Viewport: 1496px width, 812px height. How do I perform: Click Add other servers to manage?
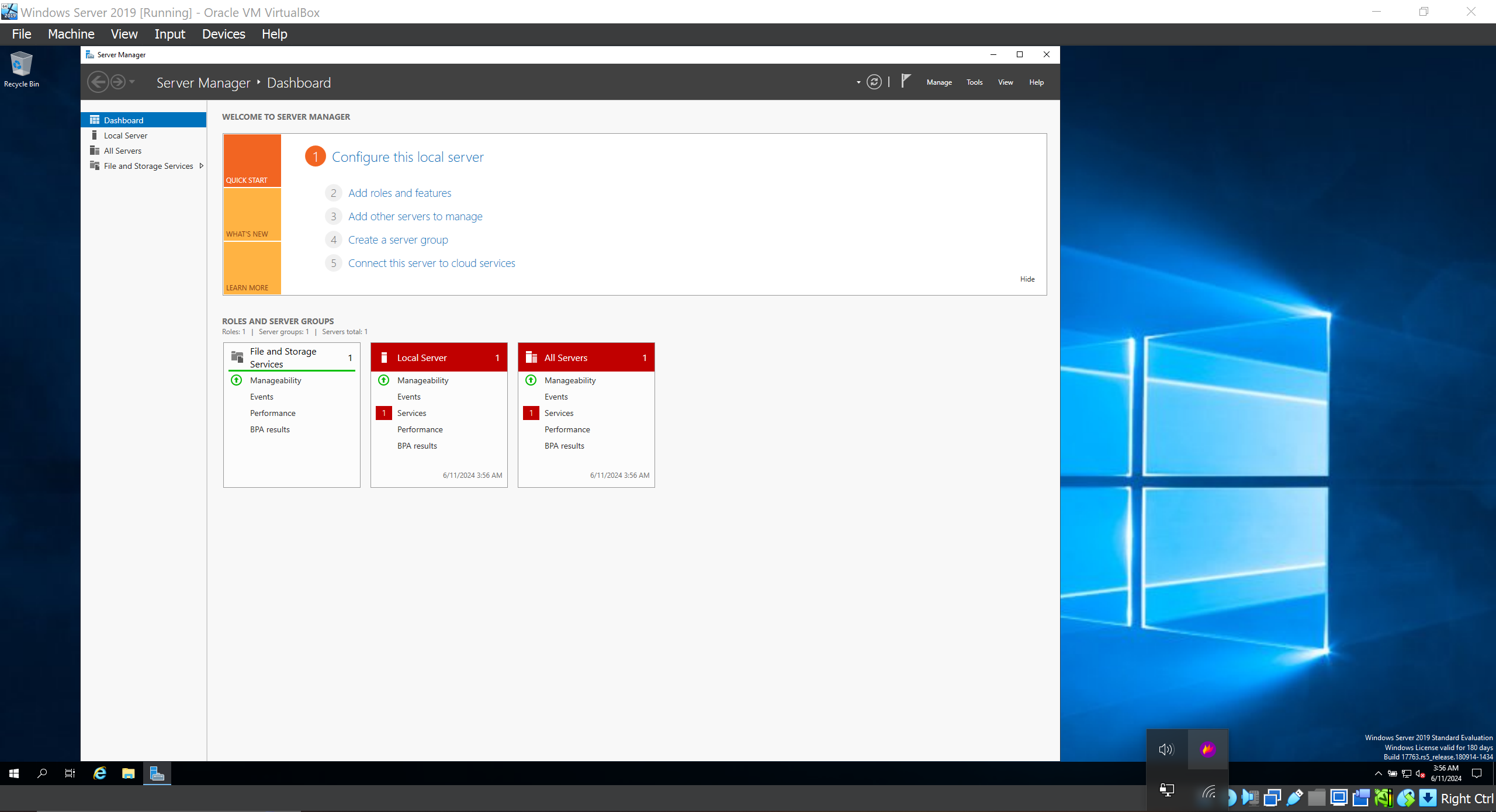(x=415, y=217)
